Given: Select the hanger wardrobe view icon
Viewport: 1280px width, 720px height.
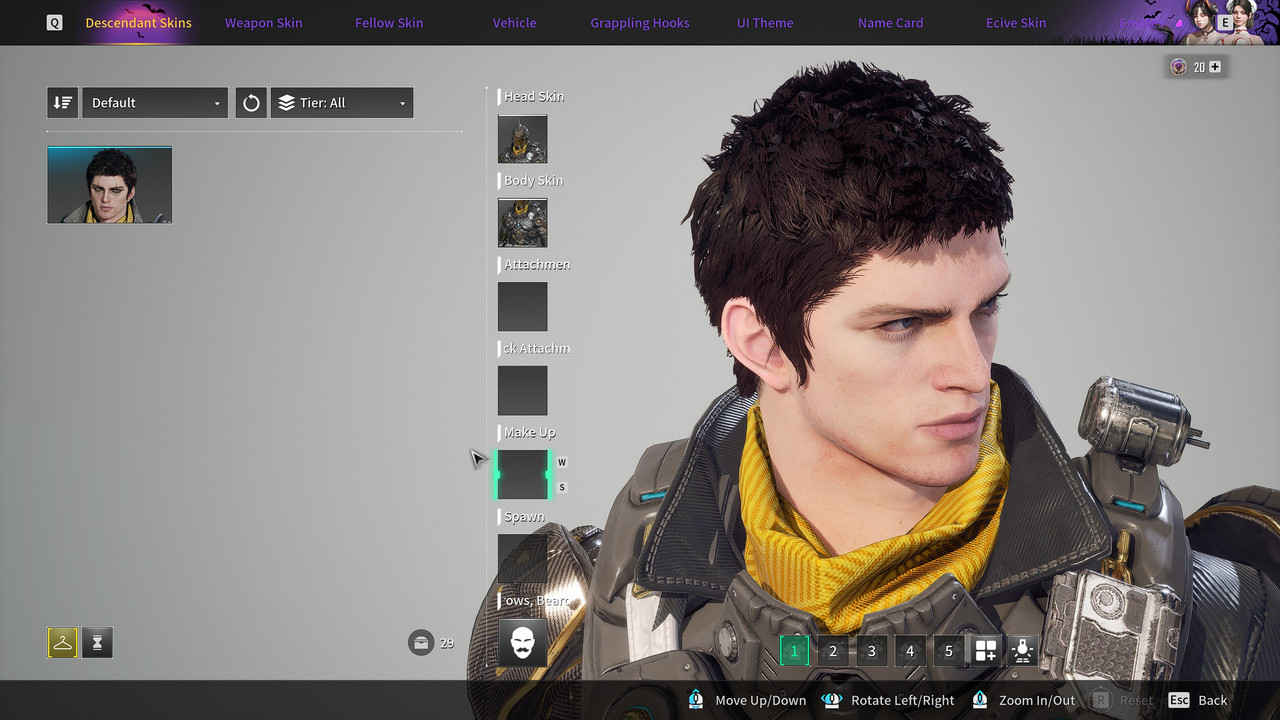Looking at the screenshot, I should (x=62, y=643).
